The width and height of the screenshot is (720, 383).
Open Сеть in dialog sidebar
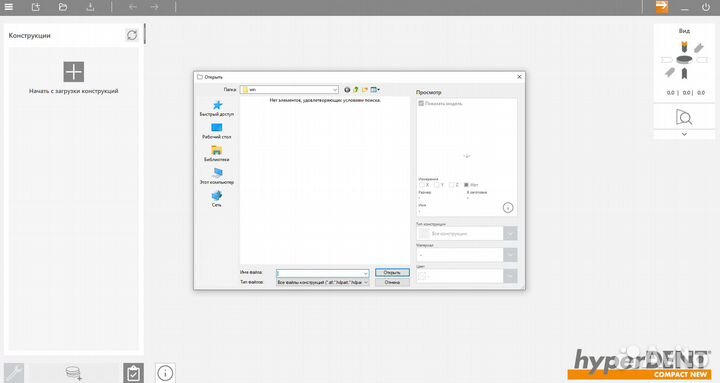pyautogui.click(x=217, y=199)
